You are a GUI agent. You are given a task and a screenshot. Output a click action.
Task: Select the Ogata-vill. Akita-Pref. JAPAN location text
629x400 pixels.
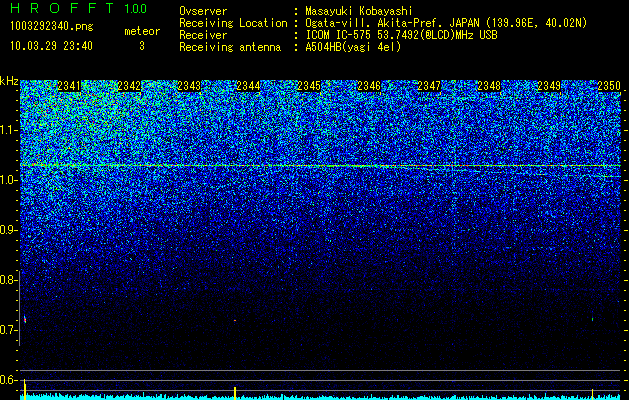[x=446, y=23]
